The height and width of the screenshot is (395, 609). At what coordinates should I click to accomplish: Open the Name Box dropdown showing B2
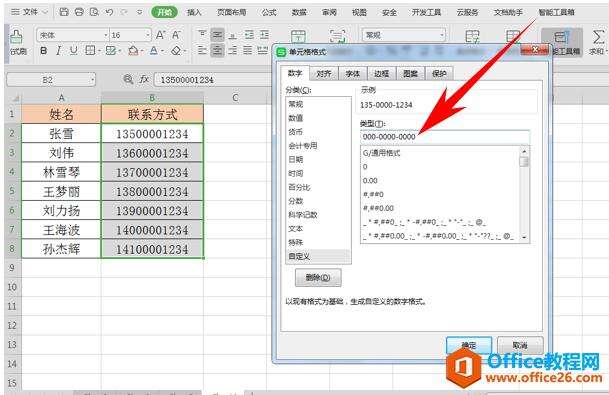tap(92, 80)
